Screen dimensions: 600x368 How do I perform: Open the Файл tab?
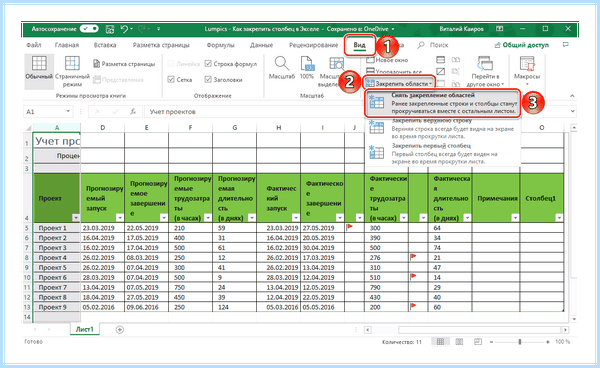coord(34,45)
